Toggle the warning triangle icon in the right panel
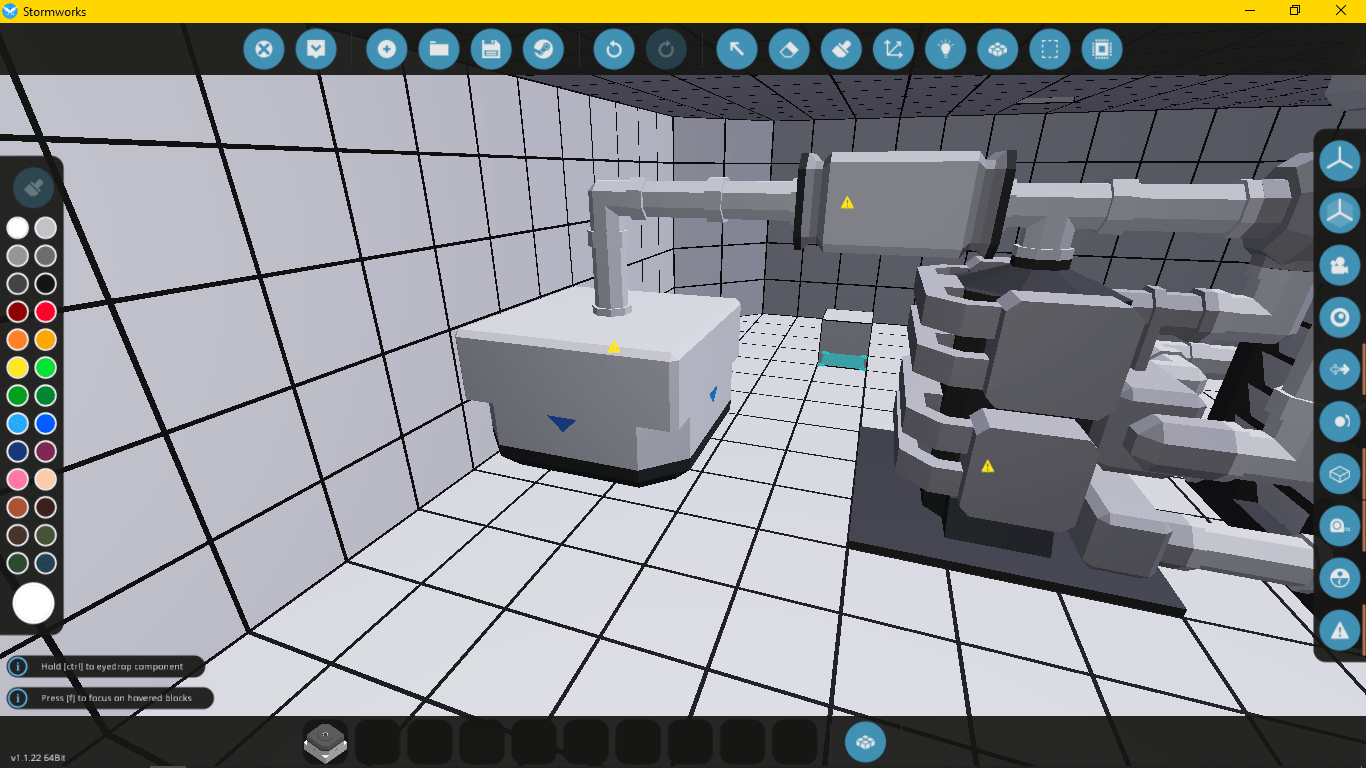The height and width of the screenshot is (768, 1366). coord(1339,629)
